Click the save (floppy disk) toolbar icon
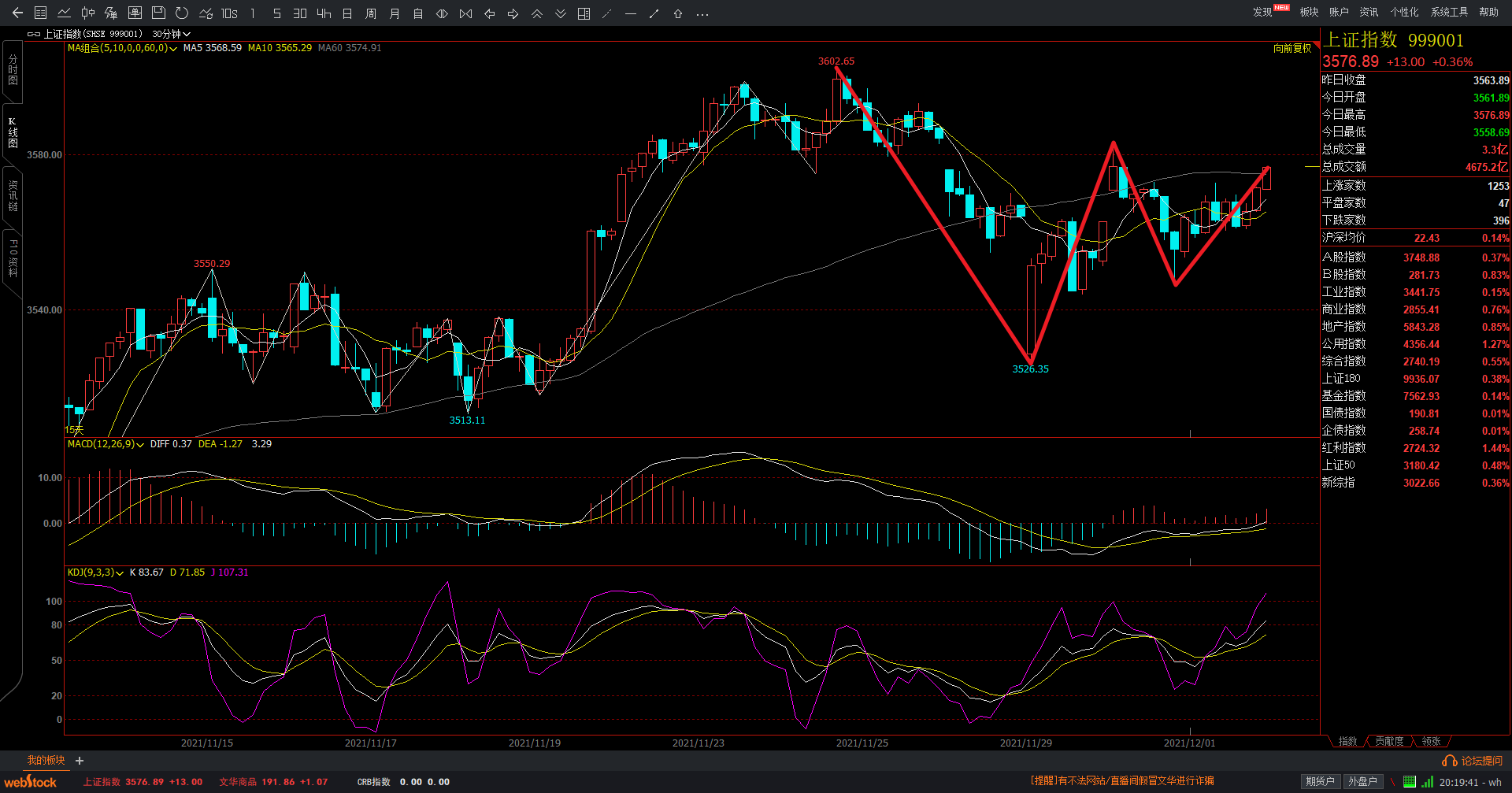This screenshot has width=1512, height=793. click(158, 13)
